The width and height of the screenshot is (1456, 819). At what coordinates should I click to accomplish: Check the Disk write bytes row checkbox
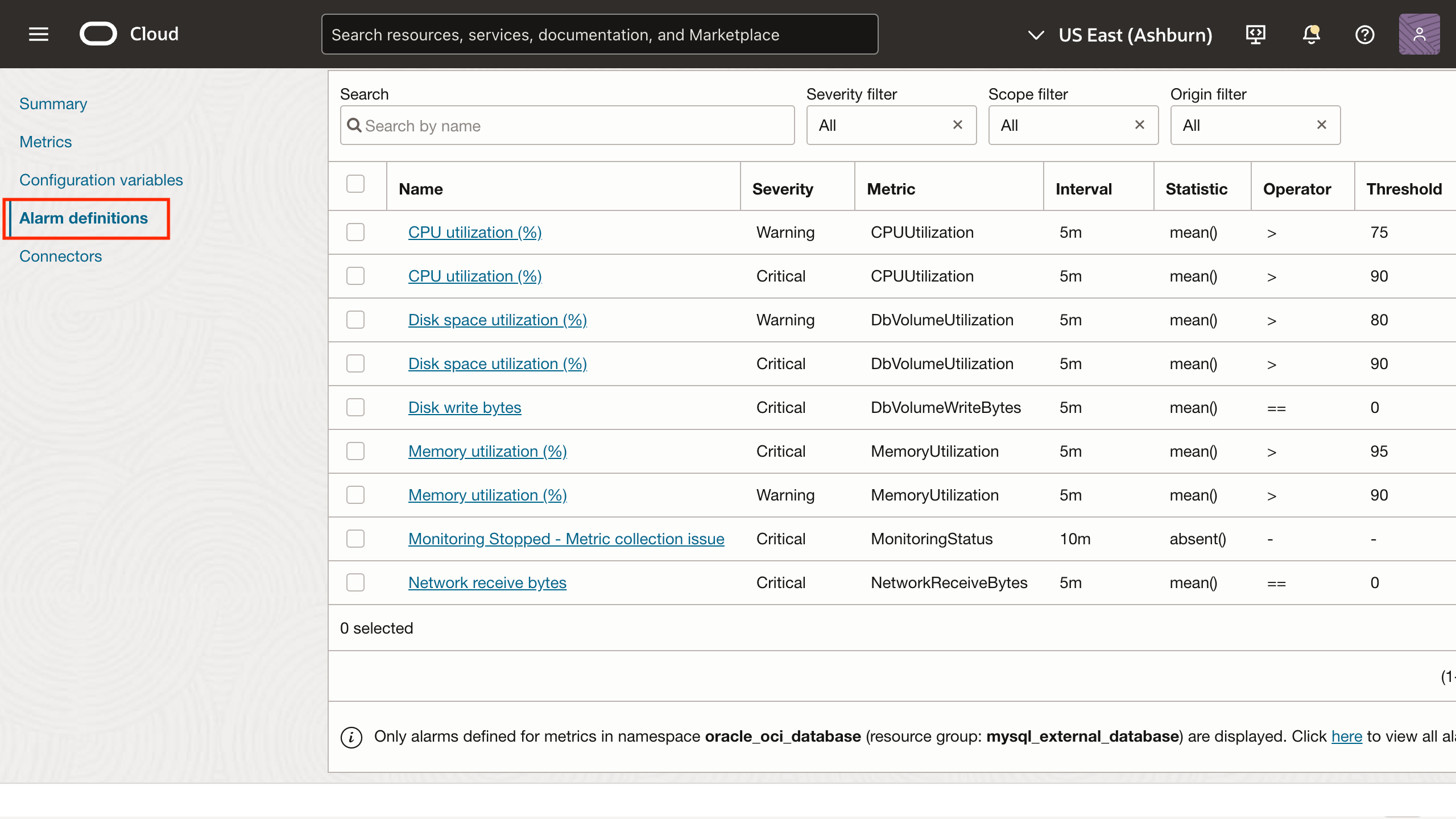pos(355,407)
